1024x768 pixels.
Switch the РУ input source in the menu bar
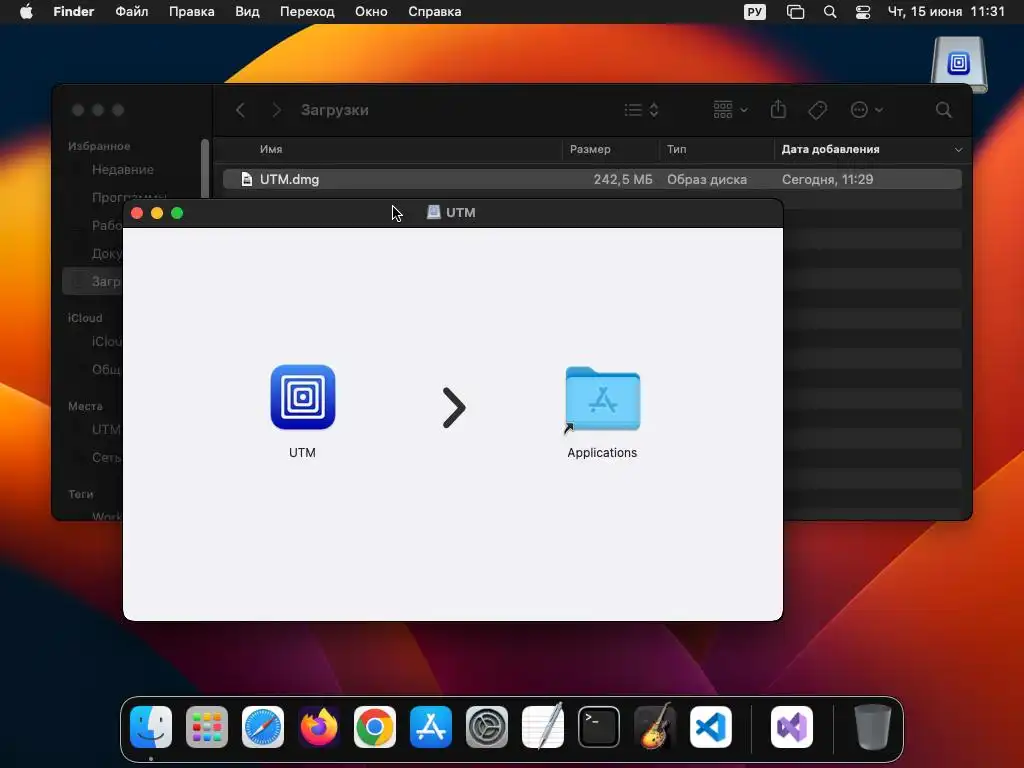coord(754,12)
